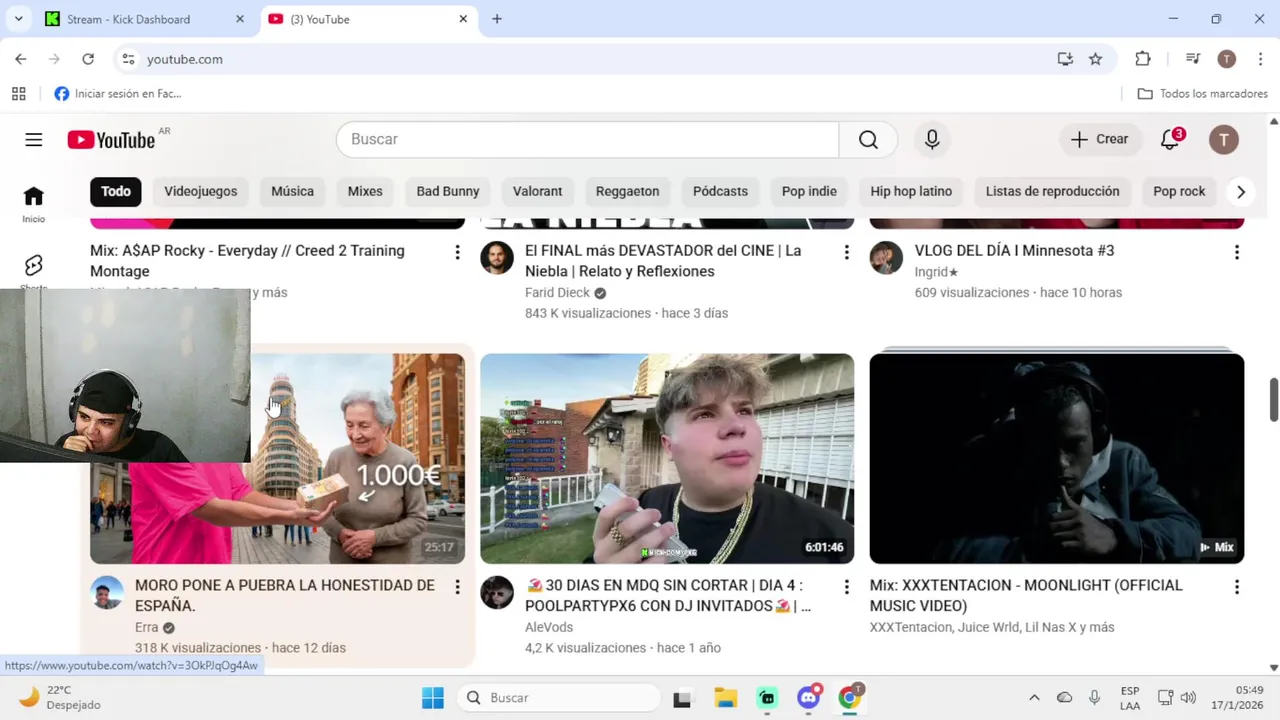Click the page vertical scrollbar thumb
Image resolution: width=1280 pixels, height=720 pixels.
pos(1273,400)
